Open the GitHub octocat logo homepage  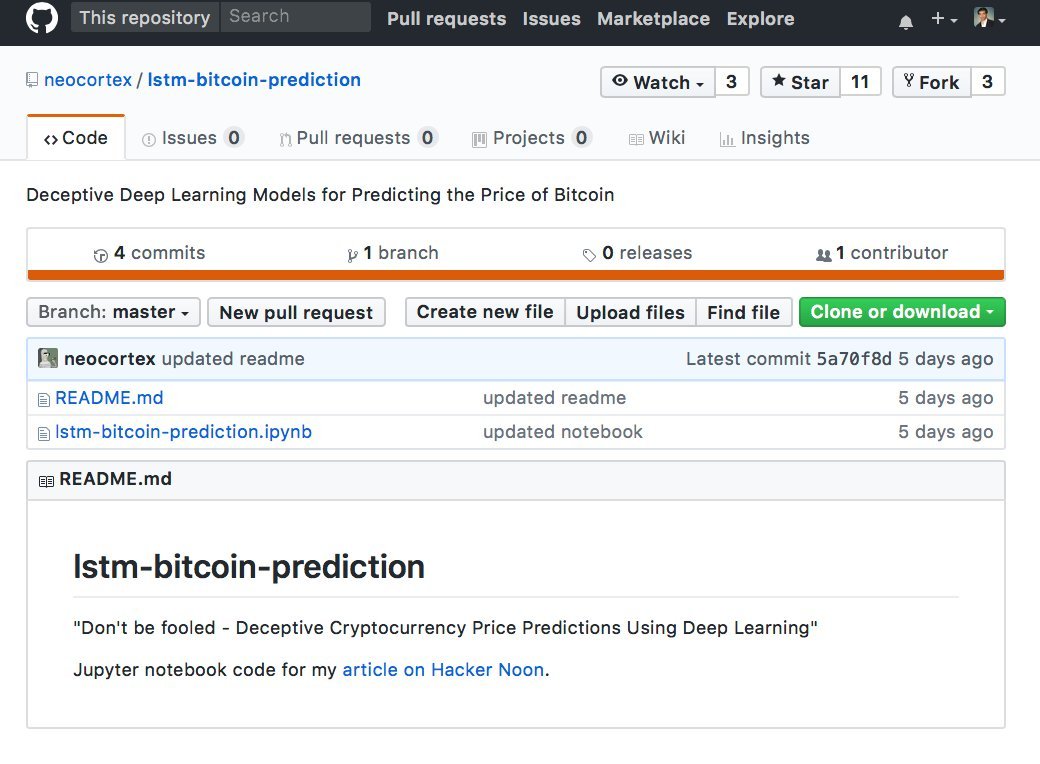point(42,18)
